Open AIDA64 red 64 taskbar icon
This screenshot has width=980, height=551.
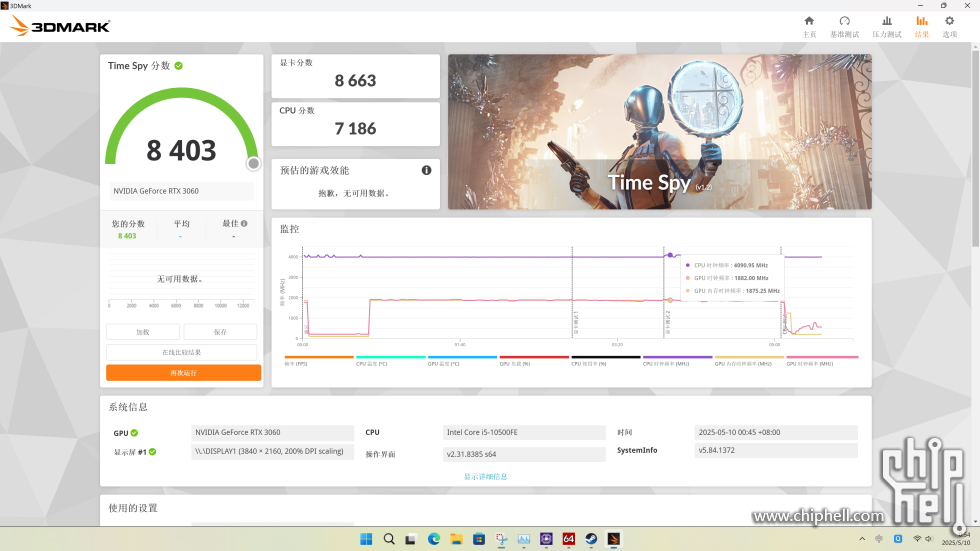(569, 539)
